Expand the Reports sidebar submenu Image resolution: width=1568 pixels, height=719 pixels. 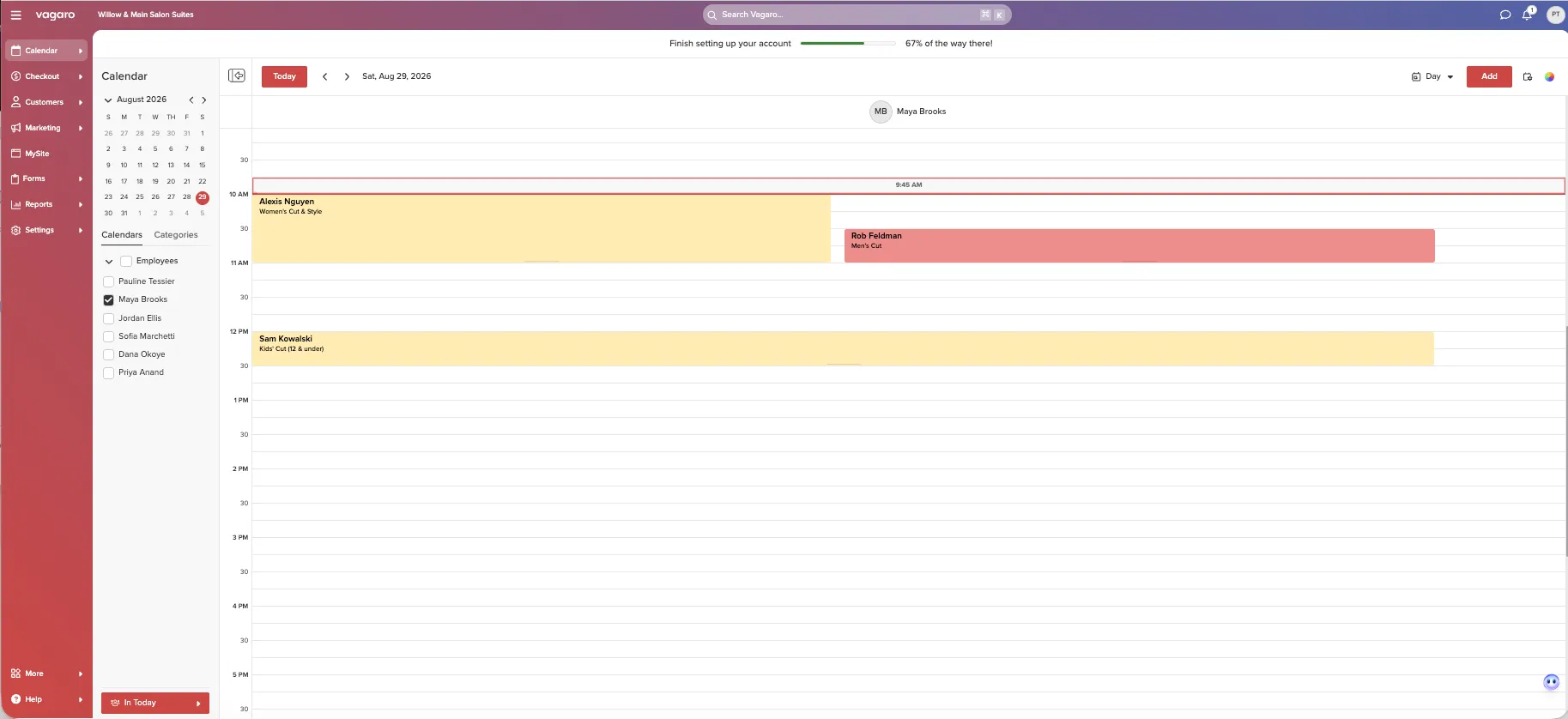click(x=81, y=204)
